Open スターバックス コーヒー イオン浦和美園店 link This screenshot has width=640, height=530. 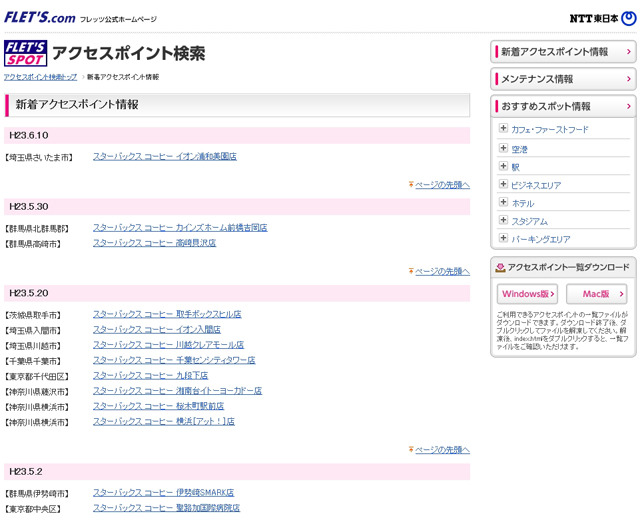click(x=164, y=157)
